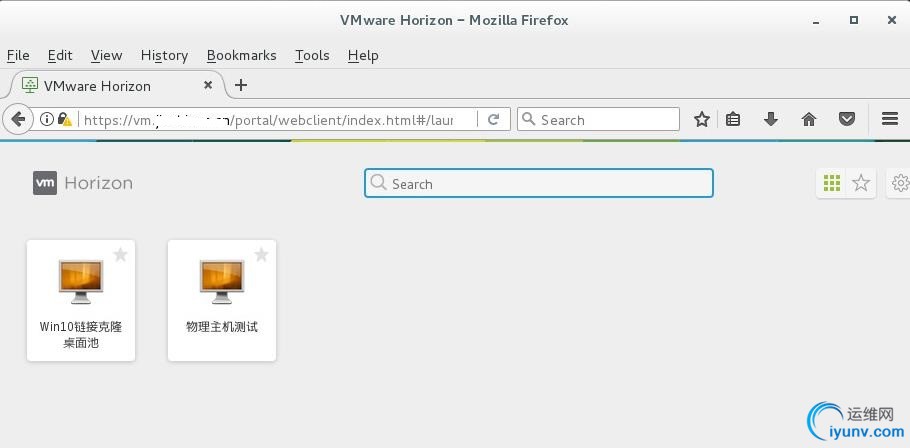
Task: Click the Horizon Search field
Action: [x=539, y=183]
